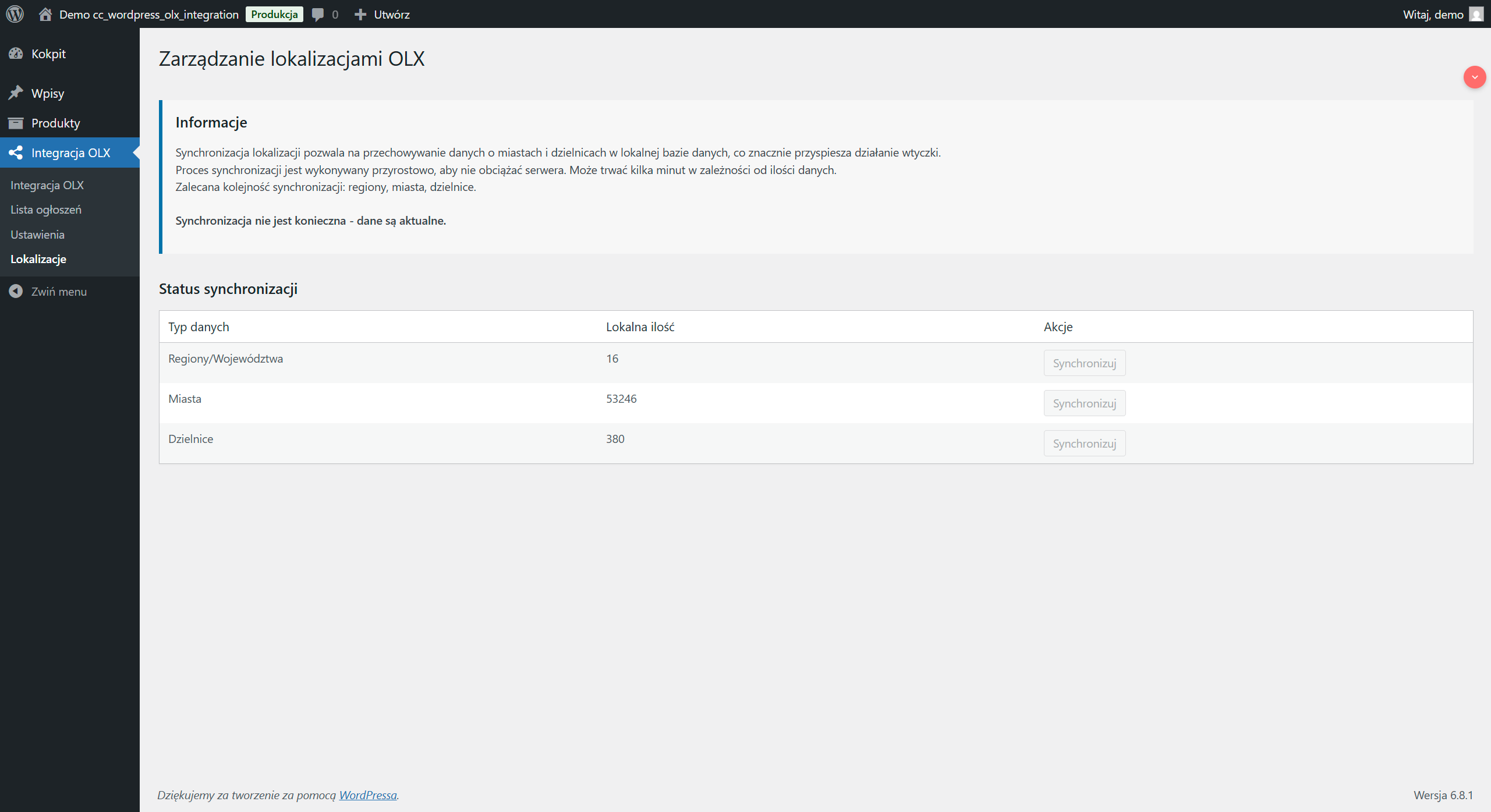Click the green Produkcja environment badge
Image resolution: width=1491 pixels, height=812 pixels.
[274, 15]
